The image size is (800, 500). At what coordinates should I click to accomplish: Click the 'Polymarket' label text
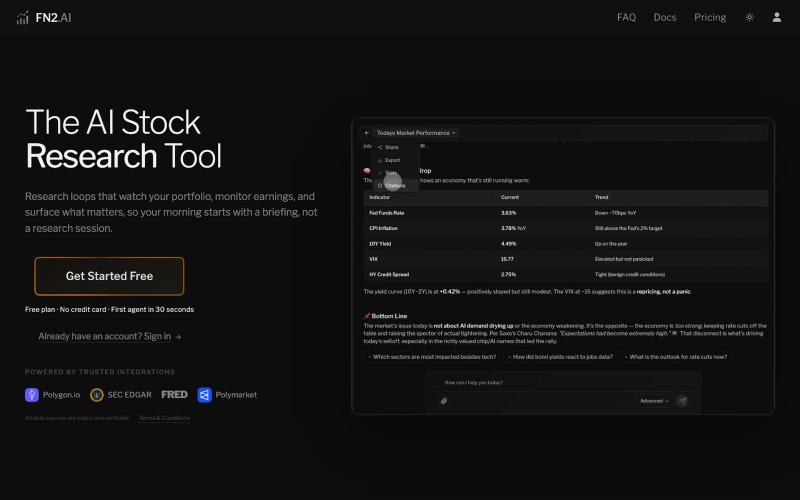236,395
